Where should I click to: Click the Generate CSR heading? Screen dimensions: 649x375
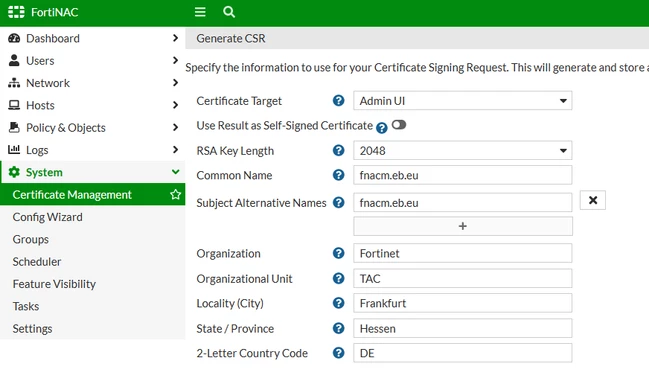pos(231,38)
